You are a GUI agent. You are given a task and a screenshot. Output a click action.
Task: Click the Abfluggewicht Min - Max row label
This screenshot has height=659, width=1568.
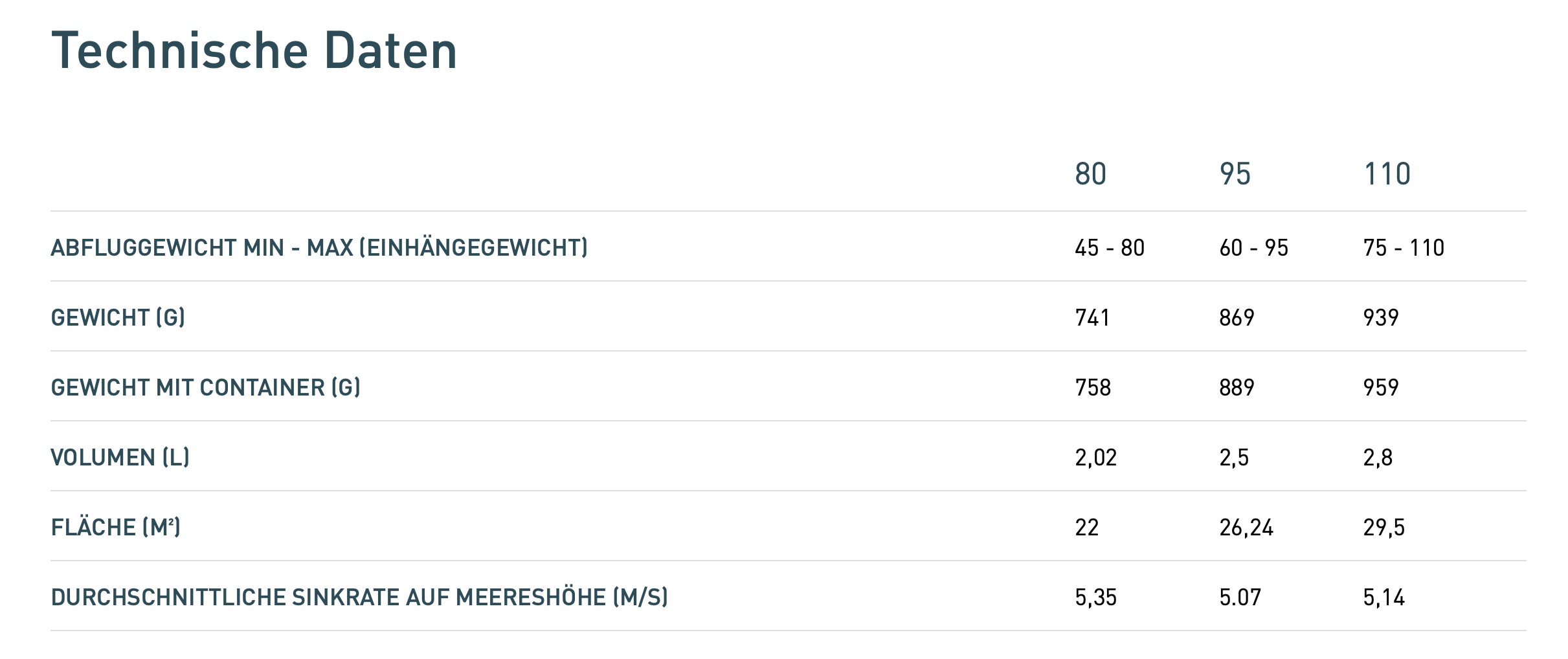click(x=319, y=248)
